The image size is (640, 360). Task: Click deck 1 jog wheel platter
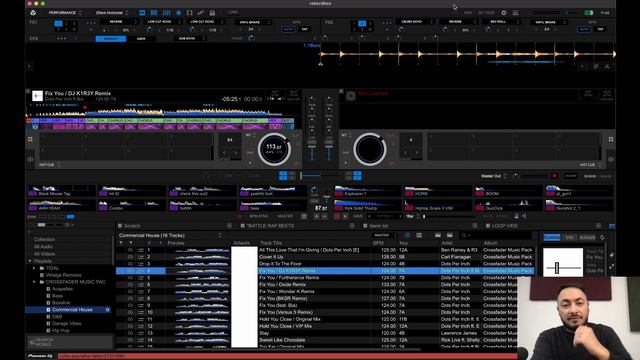click(274, 149)
